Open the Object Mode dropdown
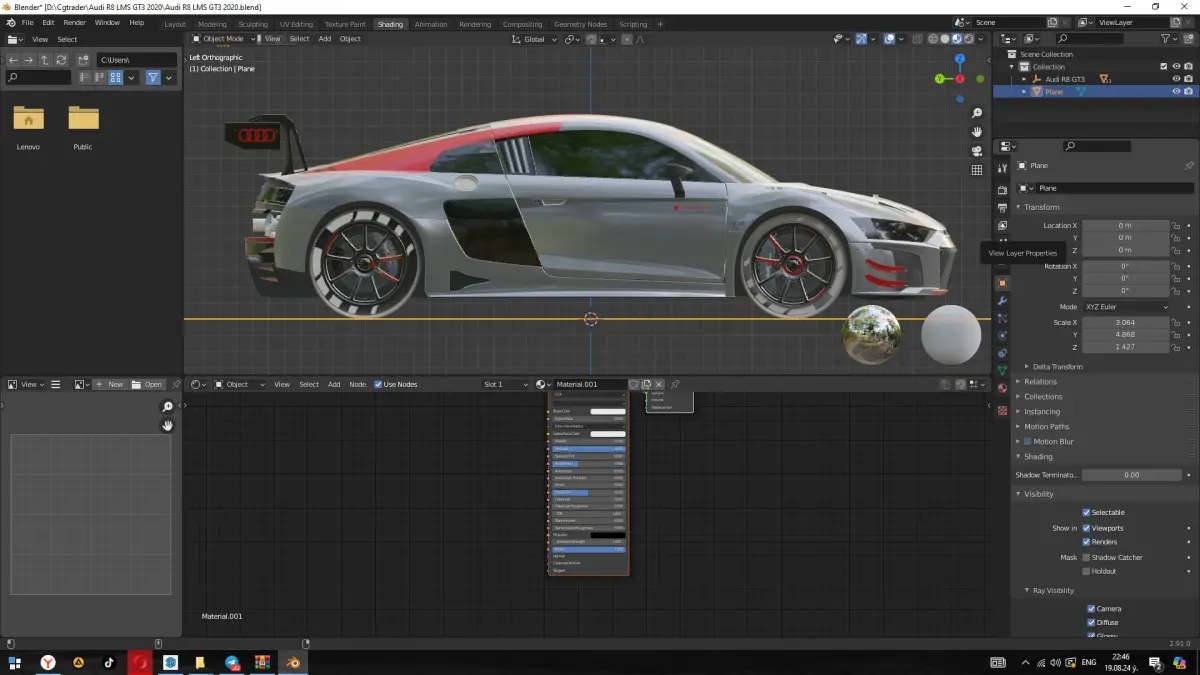Image resolution: width=1200 pixels, height=675 pixels. point(222,39)
